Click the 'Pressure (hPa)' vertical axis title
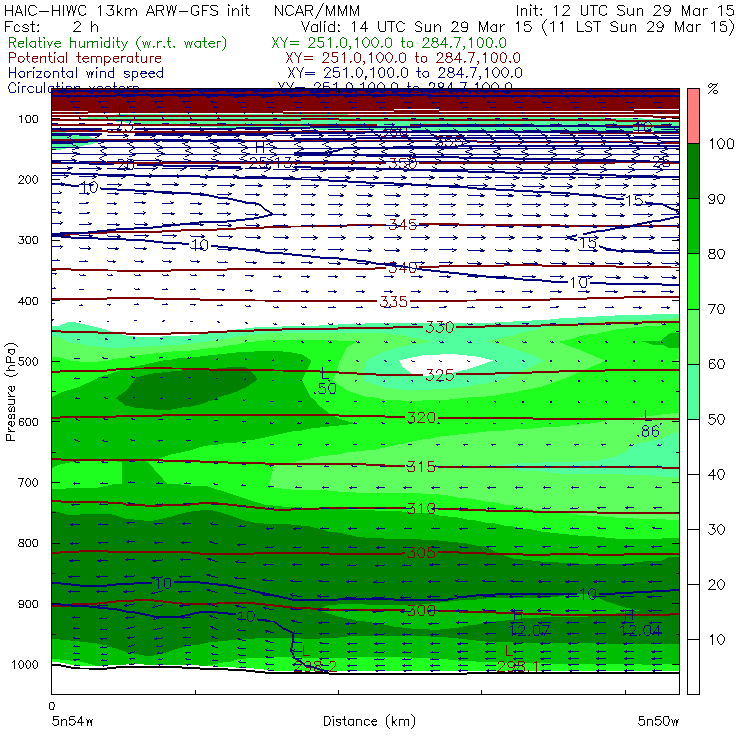The width and height of the screenshot is (740, 740). pos(10,392)
